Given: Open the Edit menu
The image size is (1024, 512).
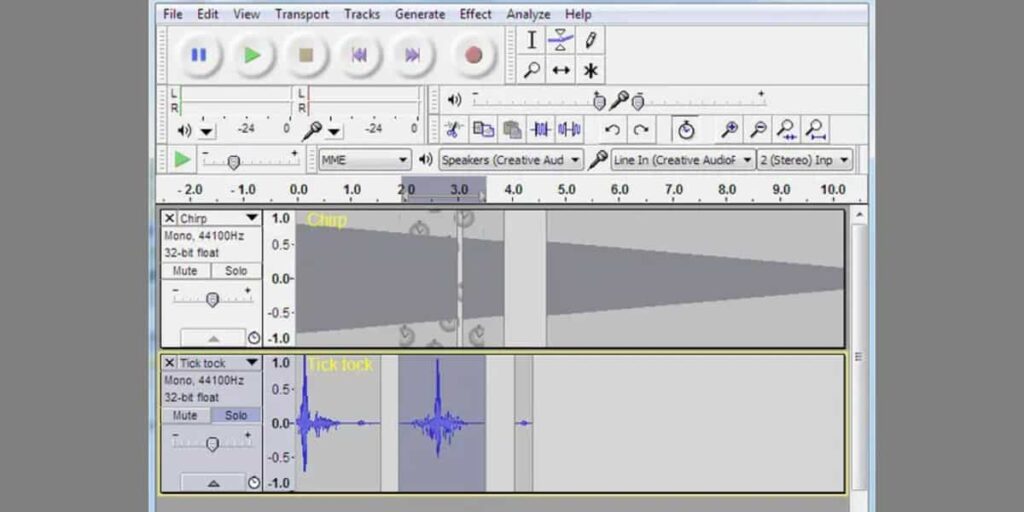Looking at the screenshot, I should pos(208,14).
